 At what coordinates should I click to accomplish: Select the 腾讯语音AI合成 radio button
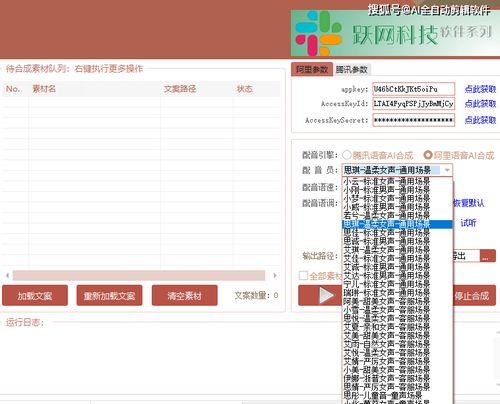click(347, 155)
